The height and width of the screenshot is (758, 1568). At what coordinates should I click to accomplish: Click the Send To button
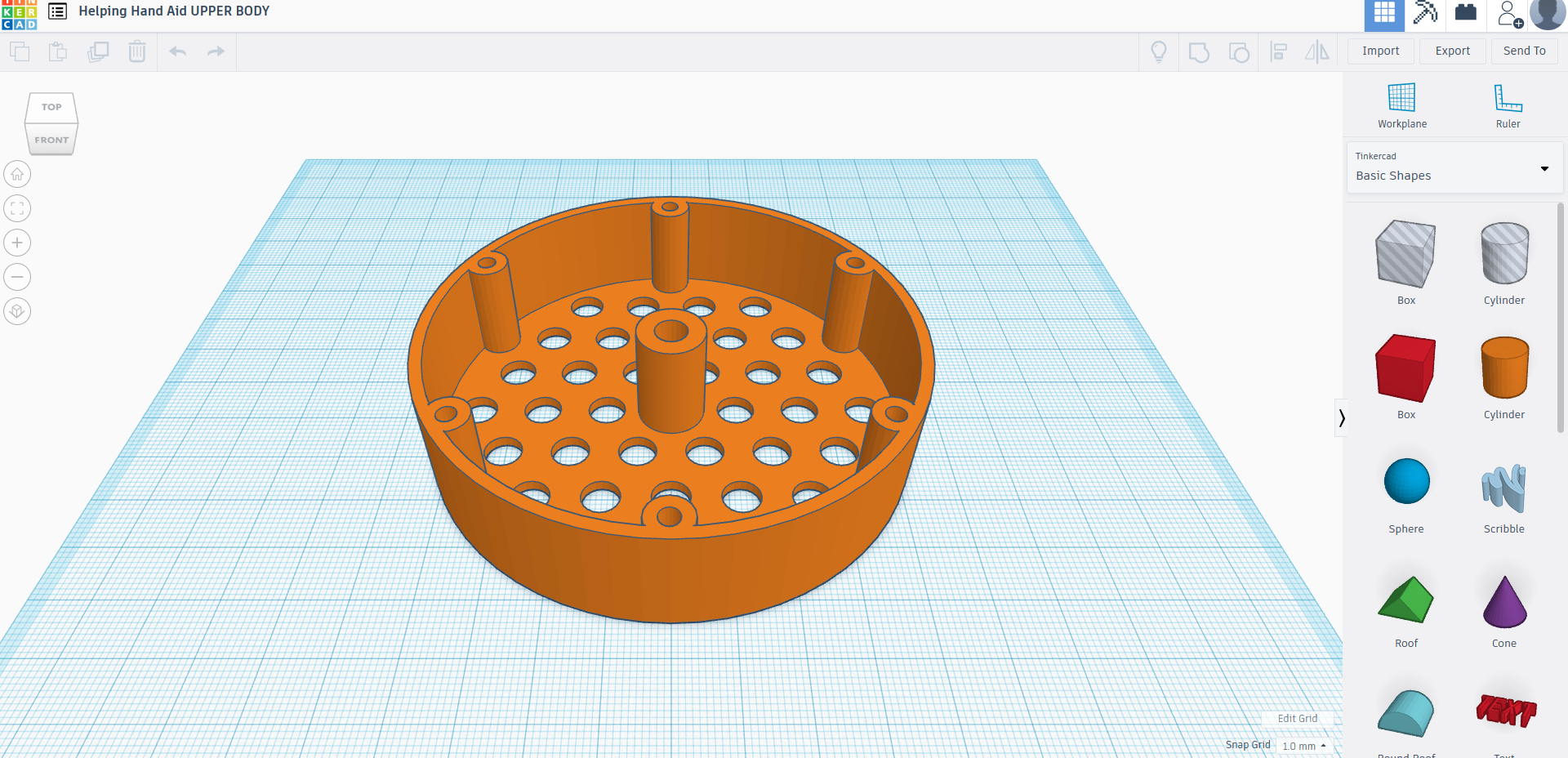coord(1525,51)
